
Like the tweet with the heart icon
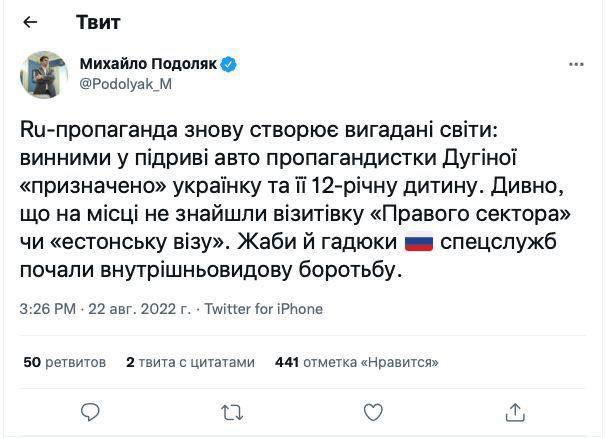point(373,411)
